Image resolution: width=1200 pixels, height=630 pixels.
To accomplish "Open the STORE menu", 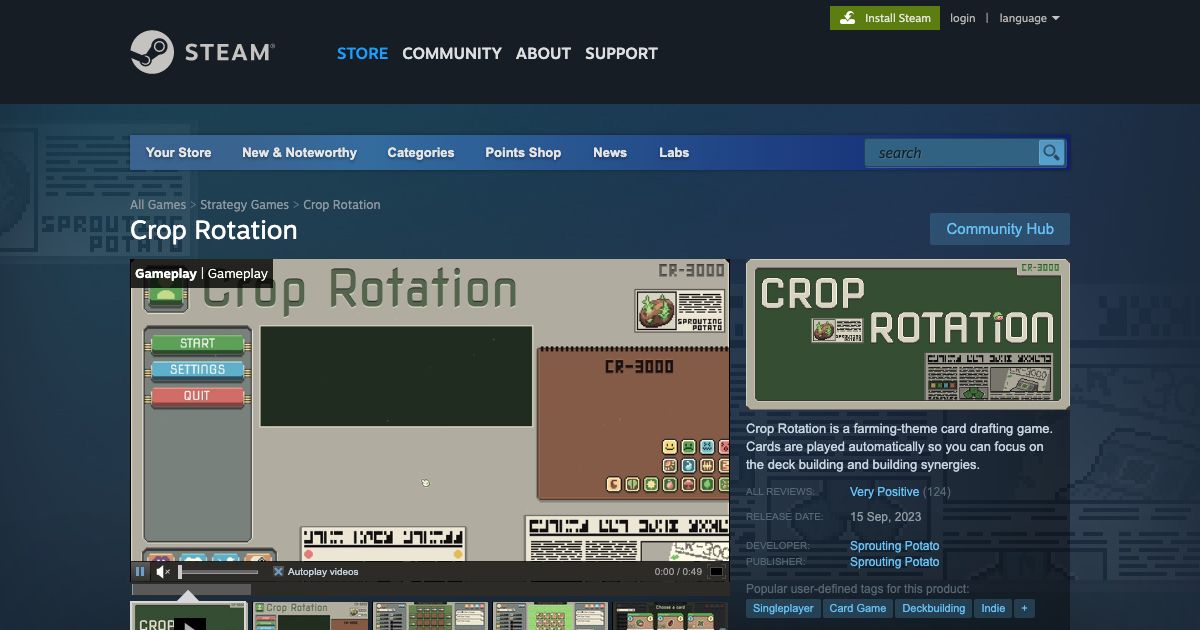I will [x=362, y=53].
